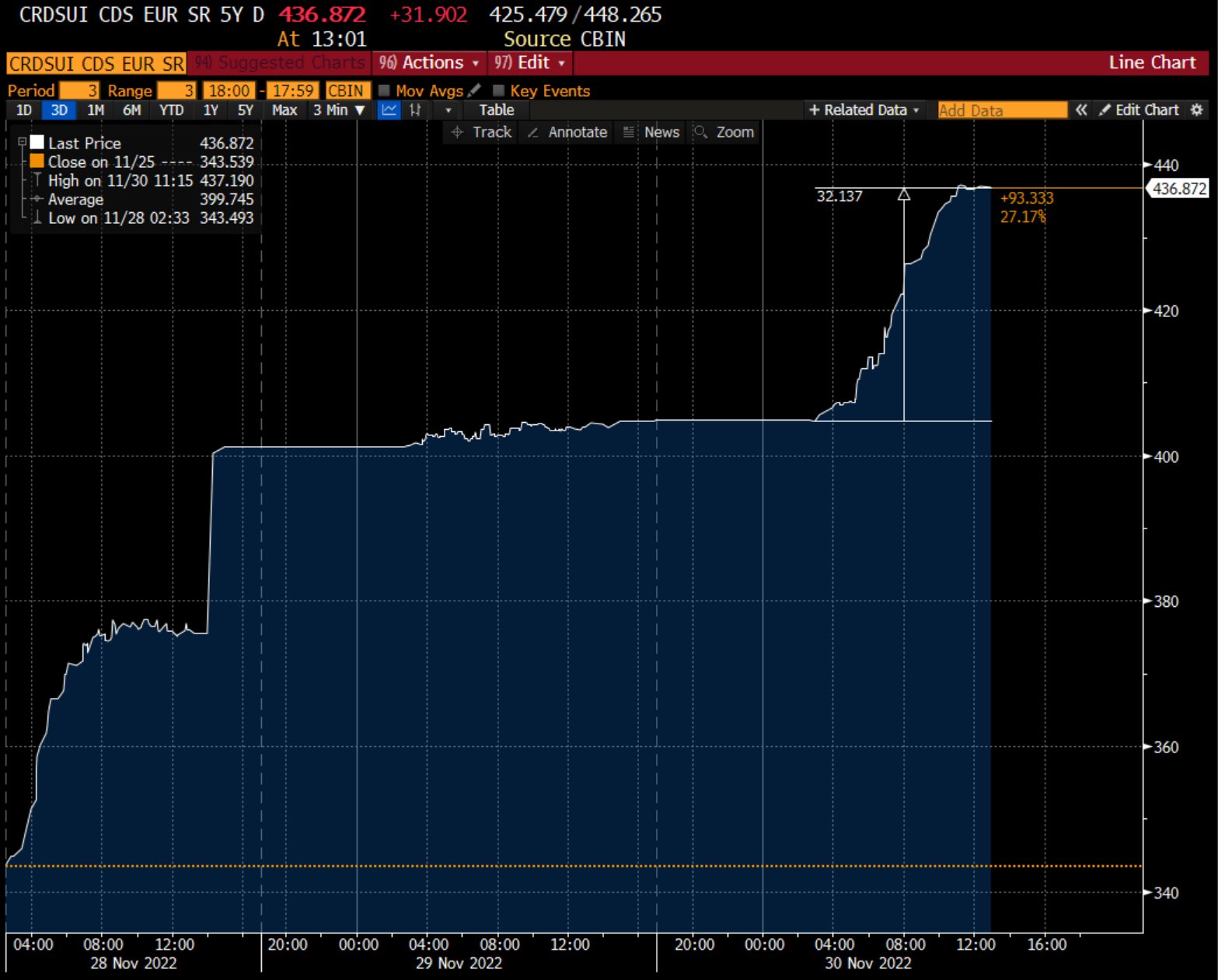Select the line chart type icon
Screen dimensions: 1218x980
click(389, 110)
